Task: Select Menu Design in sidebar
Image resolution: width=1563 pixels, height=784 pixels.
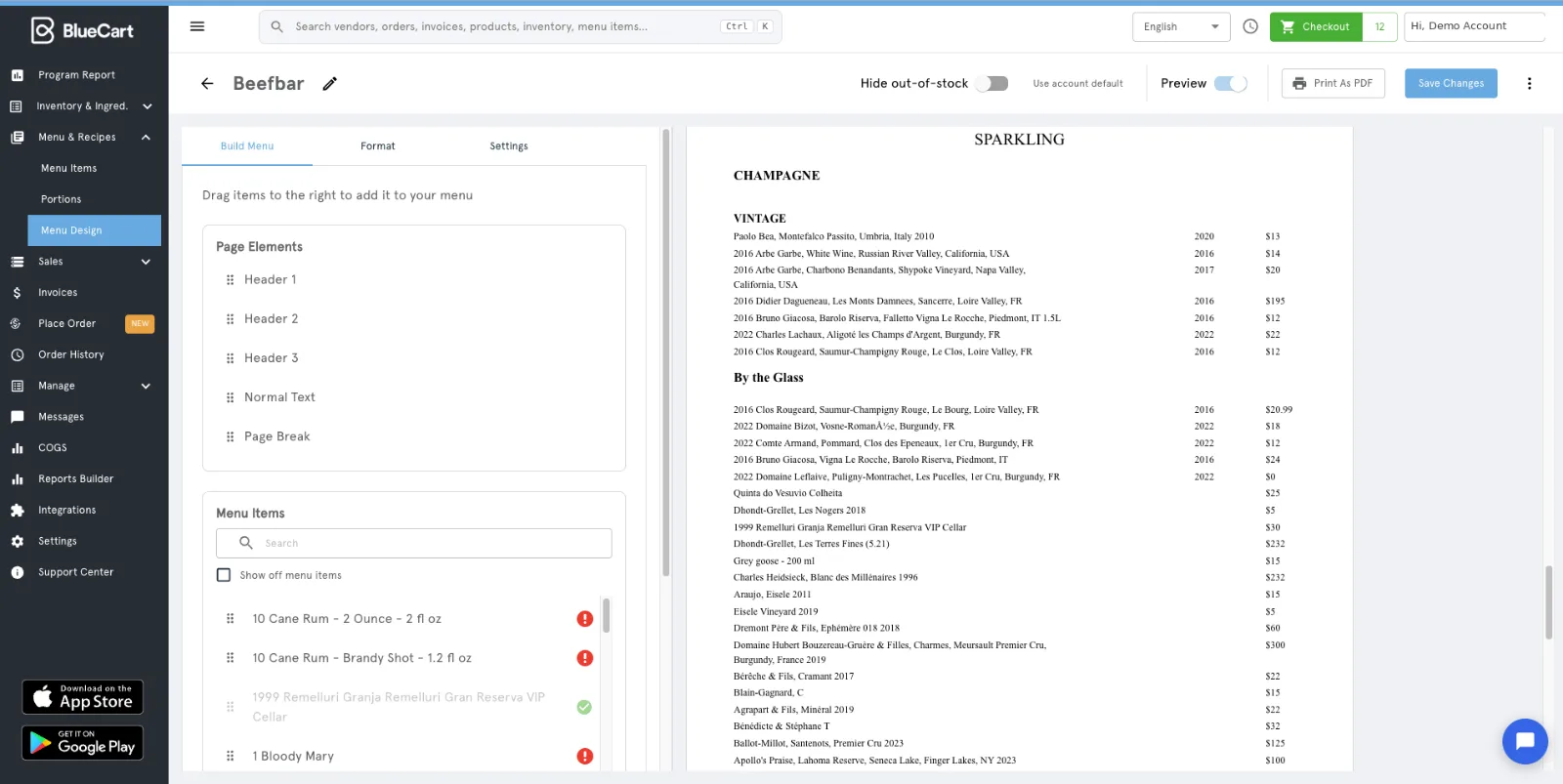Action: click(94, 230)
